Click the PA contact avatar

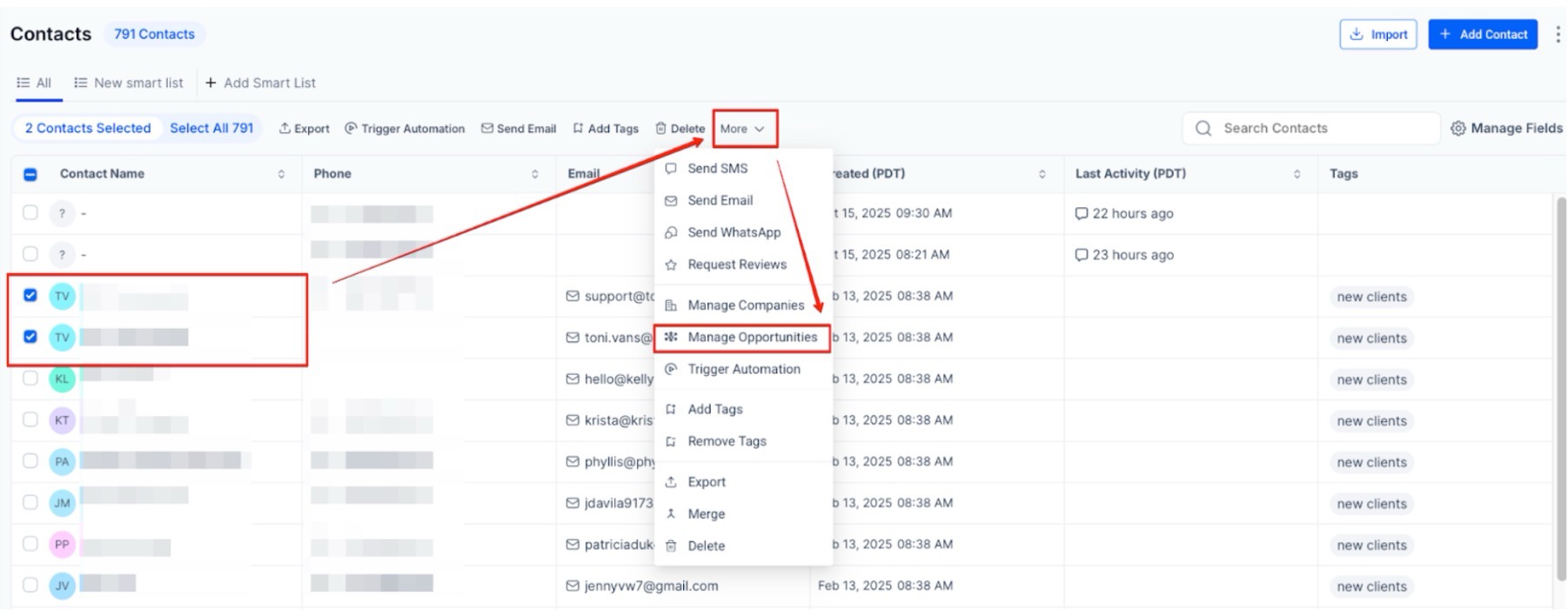[62, 462]
